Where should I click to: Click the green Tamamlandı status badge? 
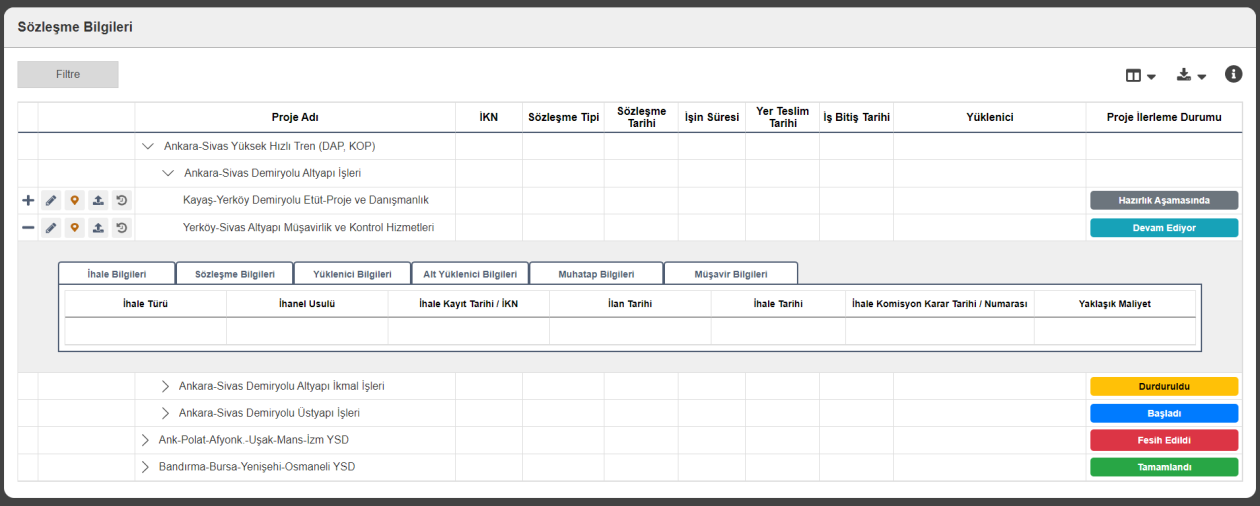tap(1163, 467)
